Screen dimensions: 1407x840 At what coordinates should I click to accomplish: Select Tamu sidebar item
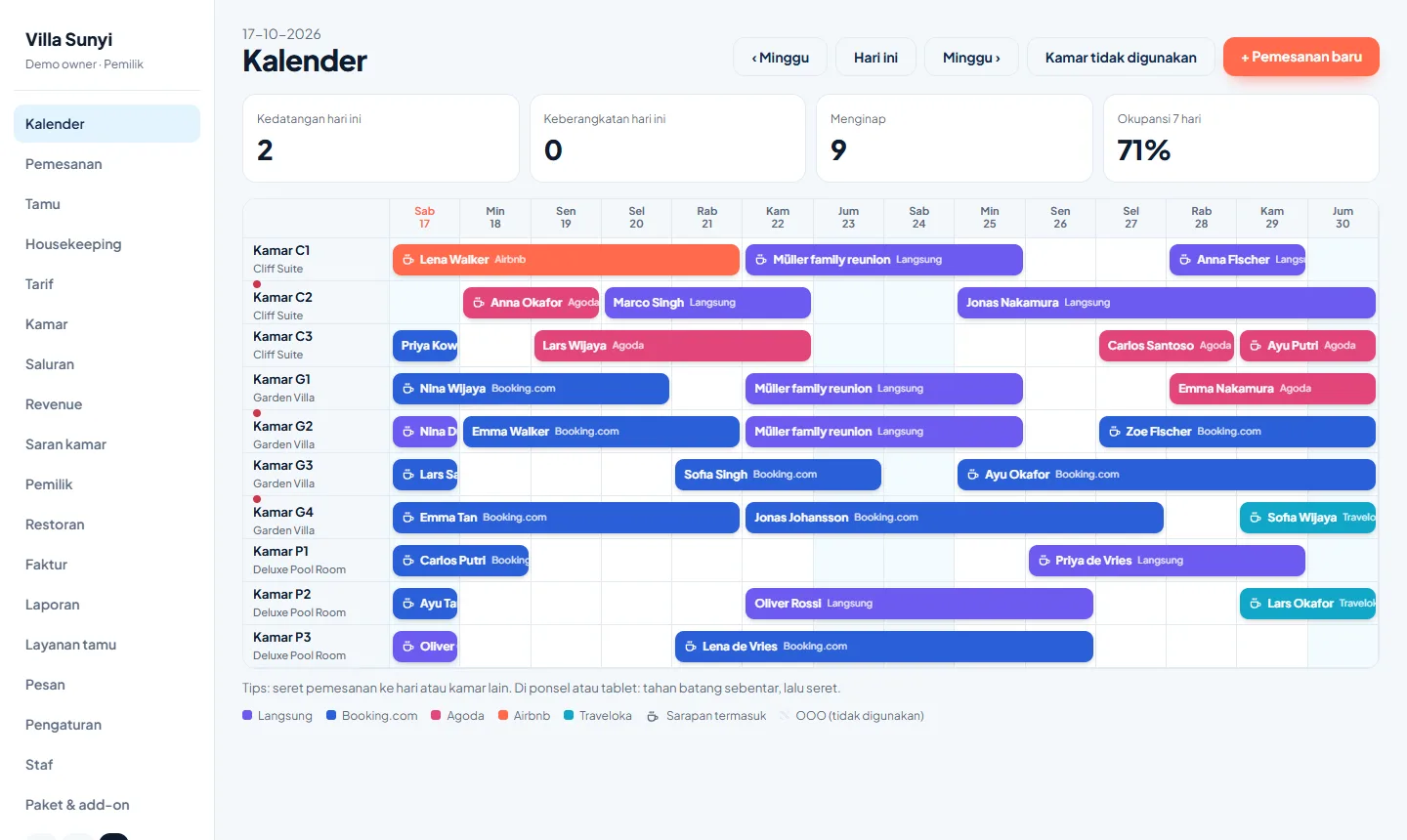tap(107, 204)
